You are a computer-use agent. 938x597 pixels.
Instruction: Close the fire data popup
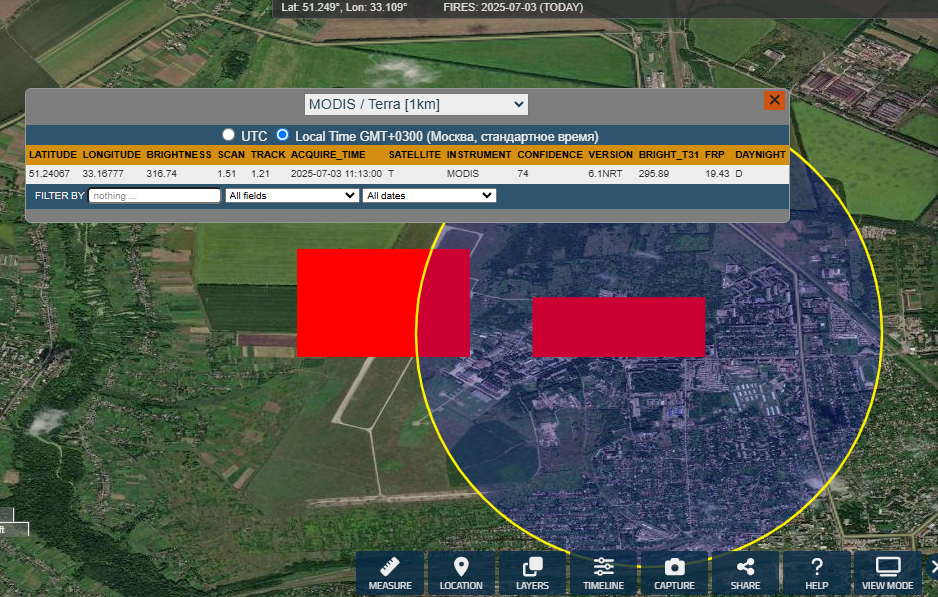coord(774,100)
